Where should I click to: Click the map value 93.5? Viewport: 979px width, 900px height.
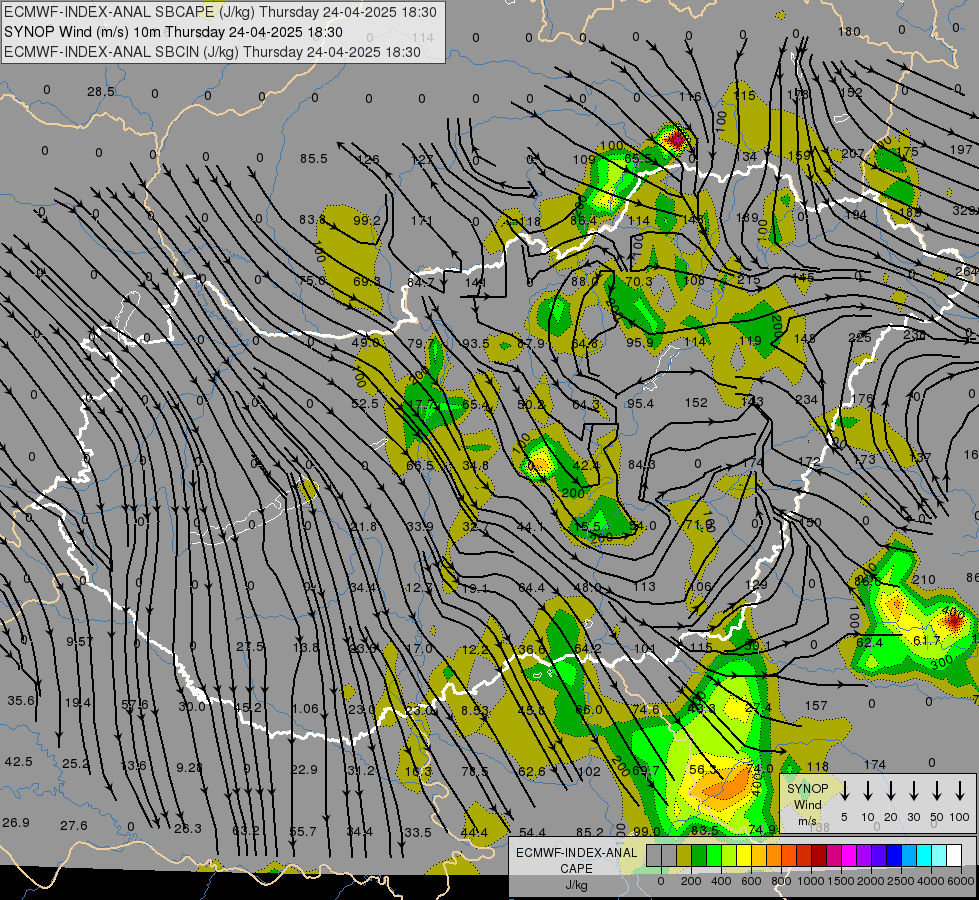[476, 344]
